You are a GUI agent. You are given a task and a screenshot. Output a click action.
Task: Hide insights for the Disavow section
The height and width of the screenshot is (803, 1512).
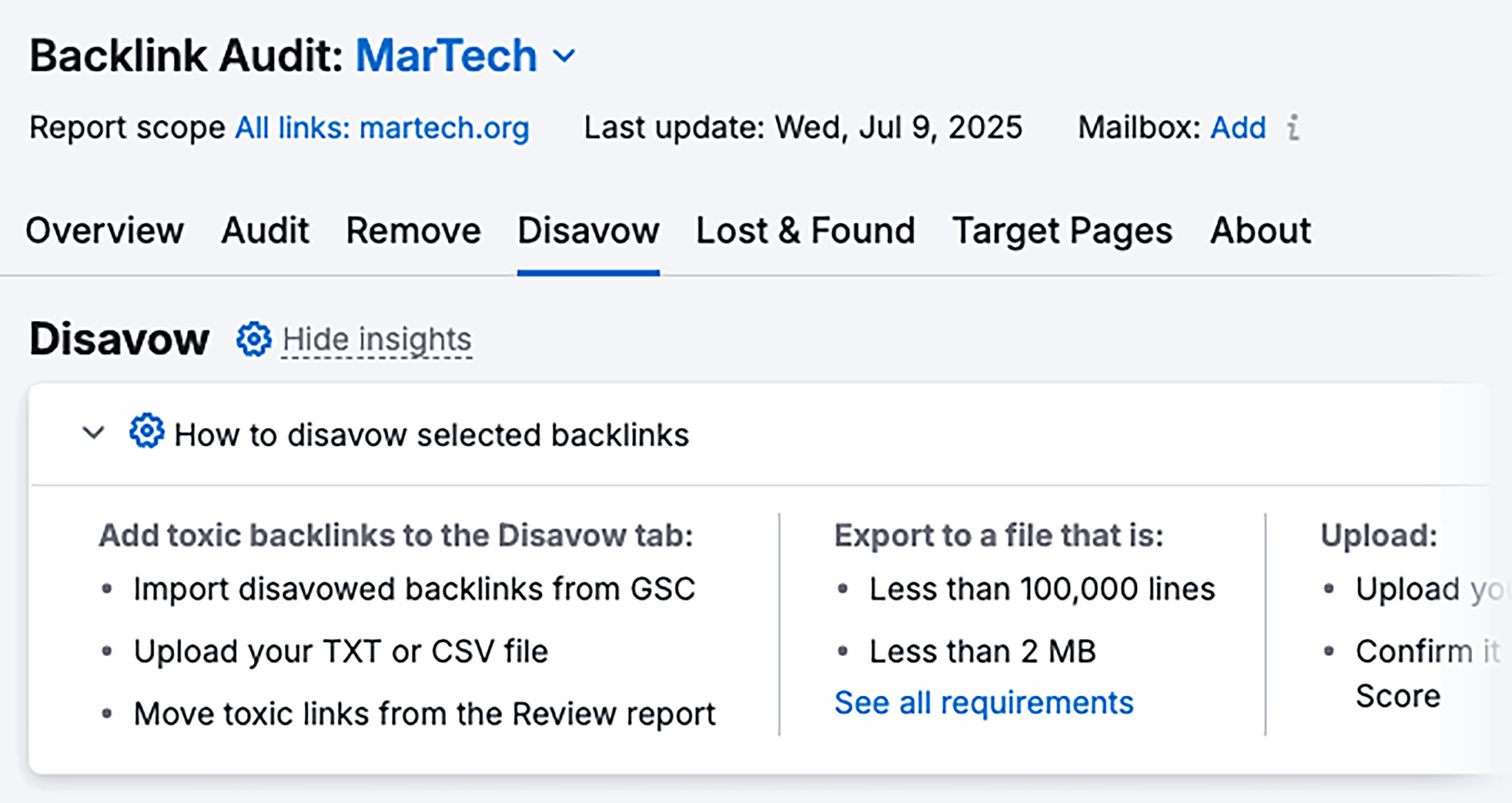(x=377, y=339)
